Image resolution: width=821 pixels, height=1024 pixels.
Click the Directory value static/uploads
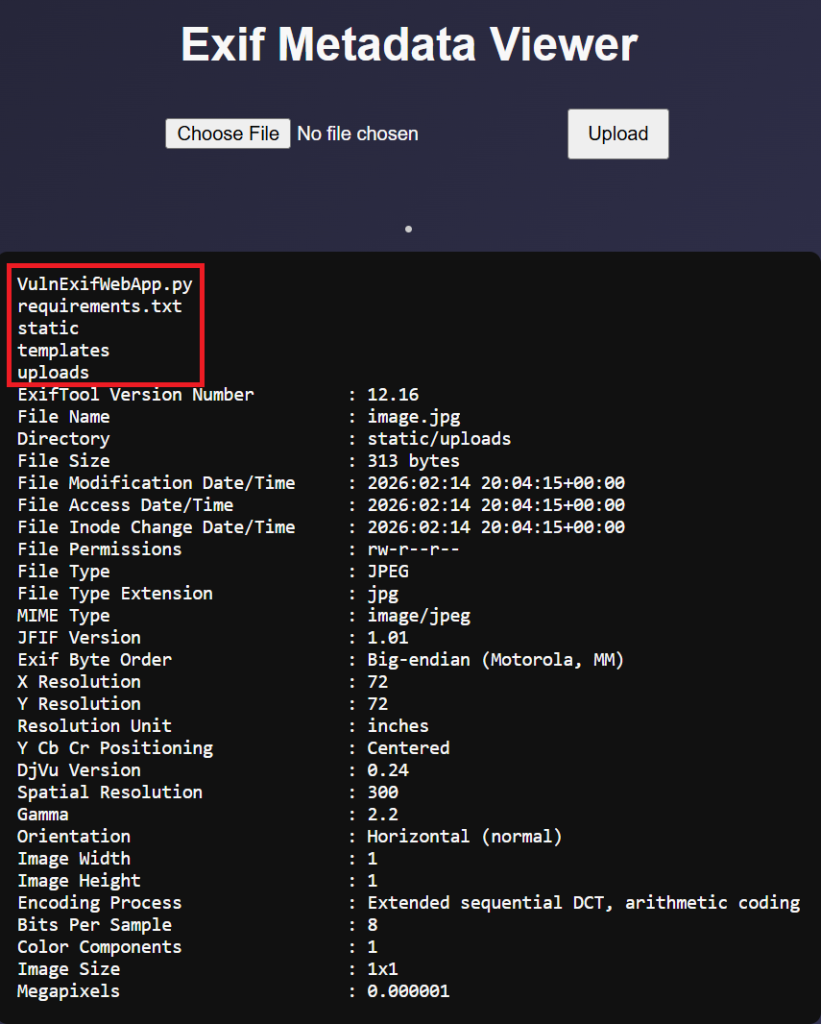click(438, 438)
